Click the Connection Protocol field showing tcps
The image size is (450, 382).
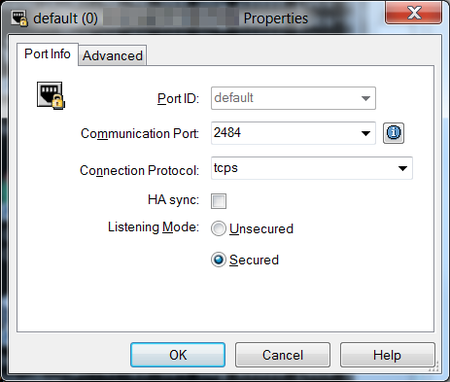pyautogui.click(x=312, y=168)
